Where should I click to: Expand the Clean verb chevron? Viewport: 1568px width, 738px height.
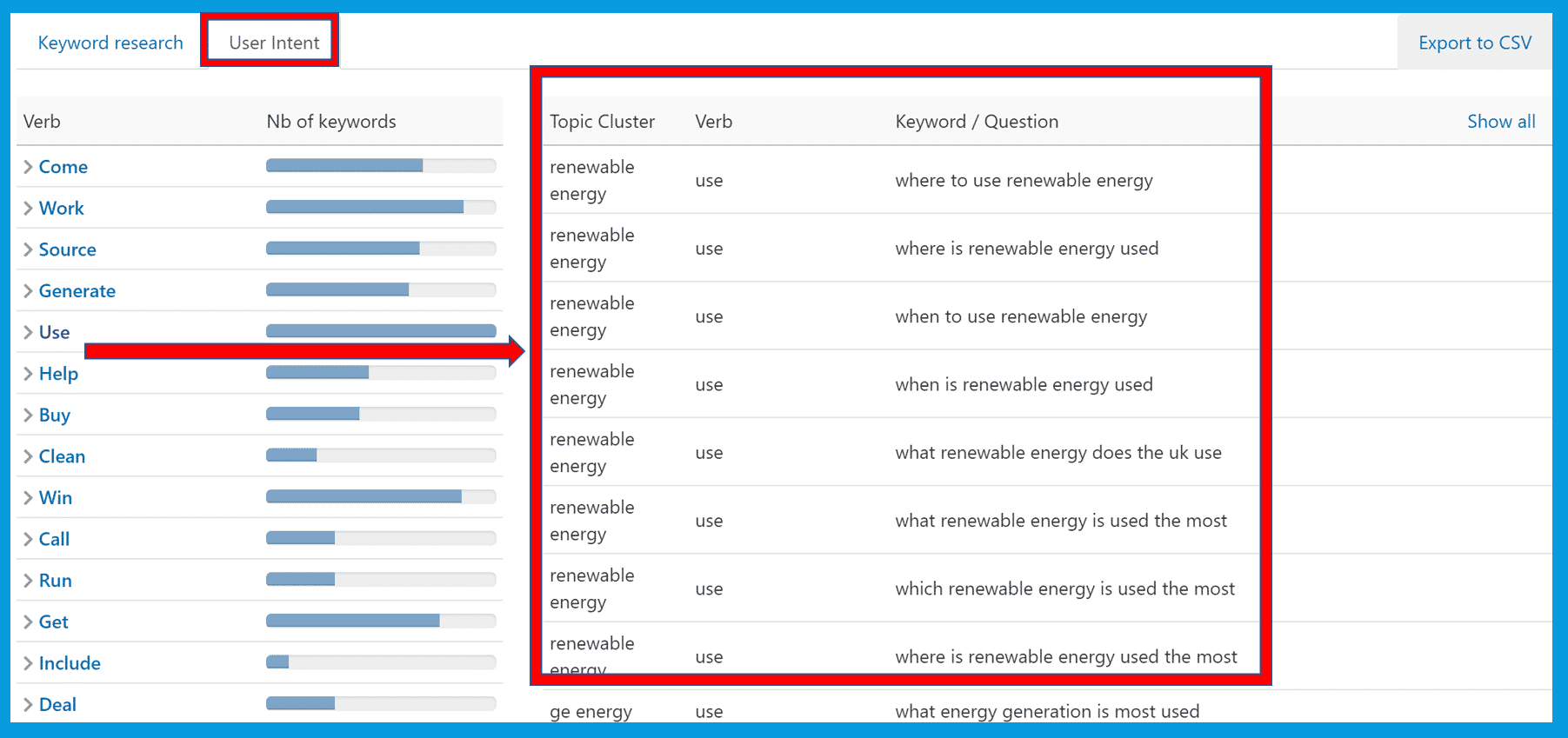pos(28,456)
